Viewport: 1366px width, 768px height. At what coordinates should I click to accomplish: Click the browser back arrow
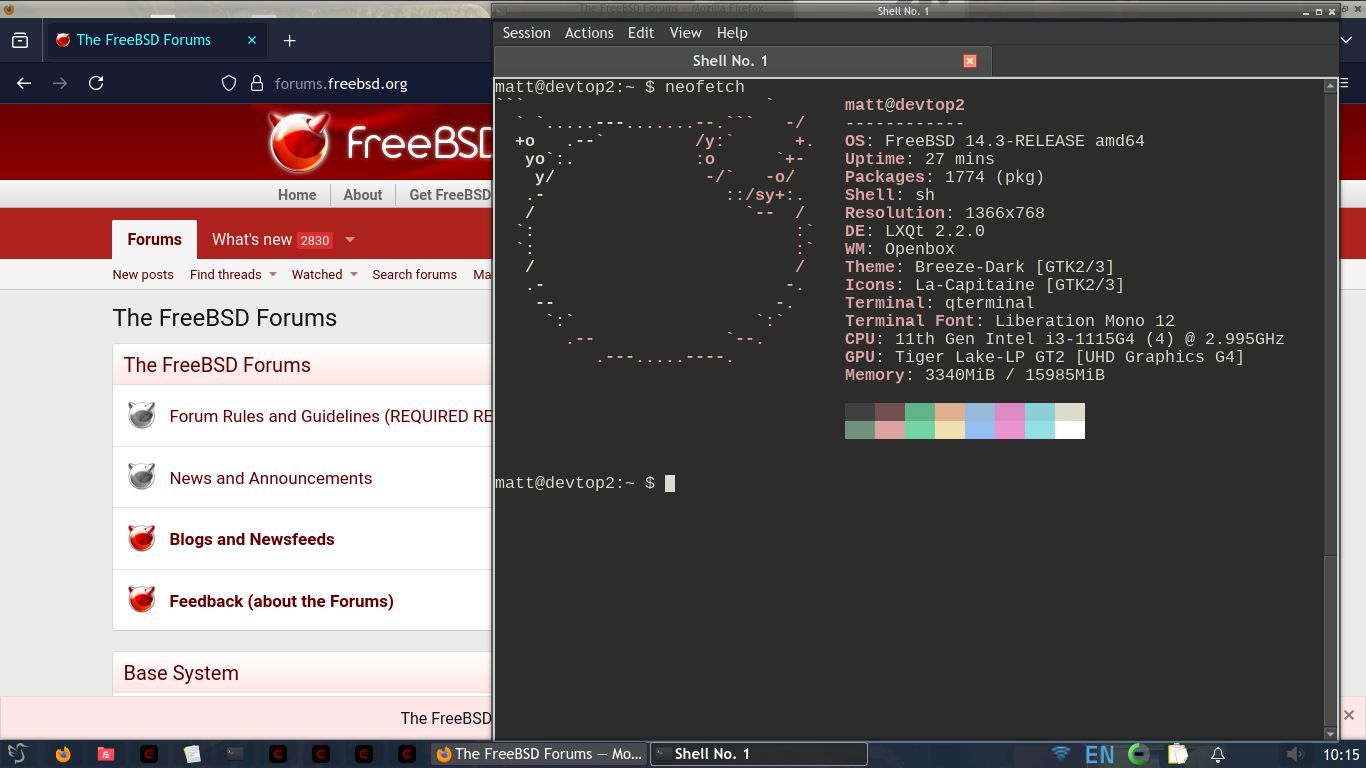point(24,84)
